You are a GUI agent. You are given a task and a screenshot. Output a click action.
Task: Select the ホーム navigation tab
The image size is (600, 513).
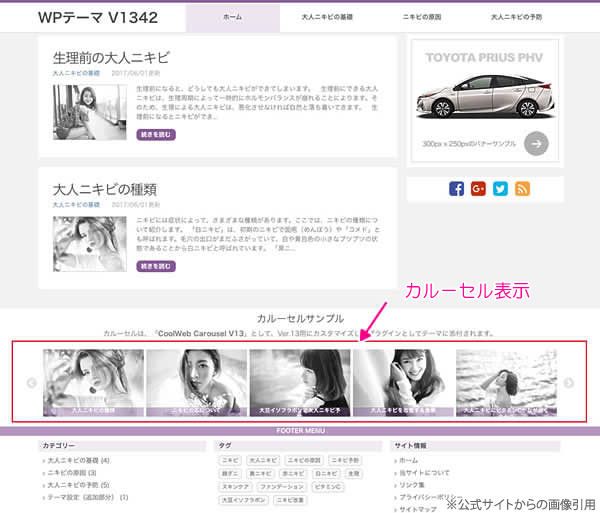coord(233,17)
